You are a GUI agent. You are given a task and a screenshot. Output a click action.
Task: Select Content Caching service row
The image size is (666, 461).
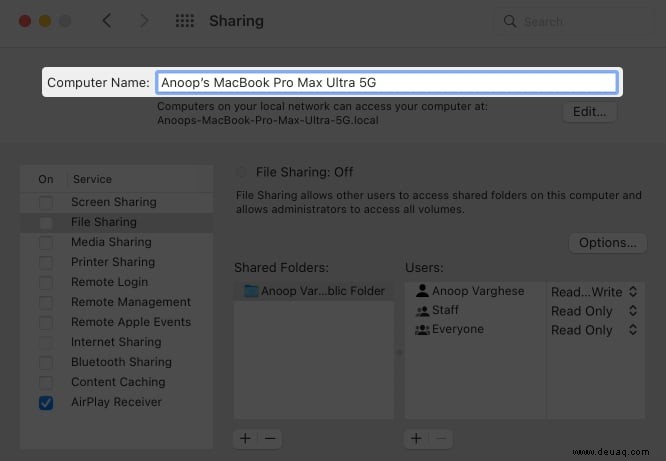coord(116,382)
